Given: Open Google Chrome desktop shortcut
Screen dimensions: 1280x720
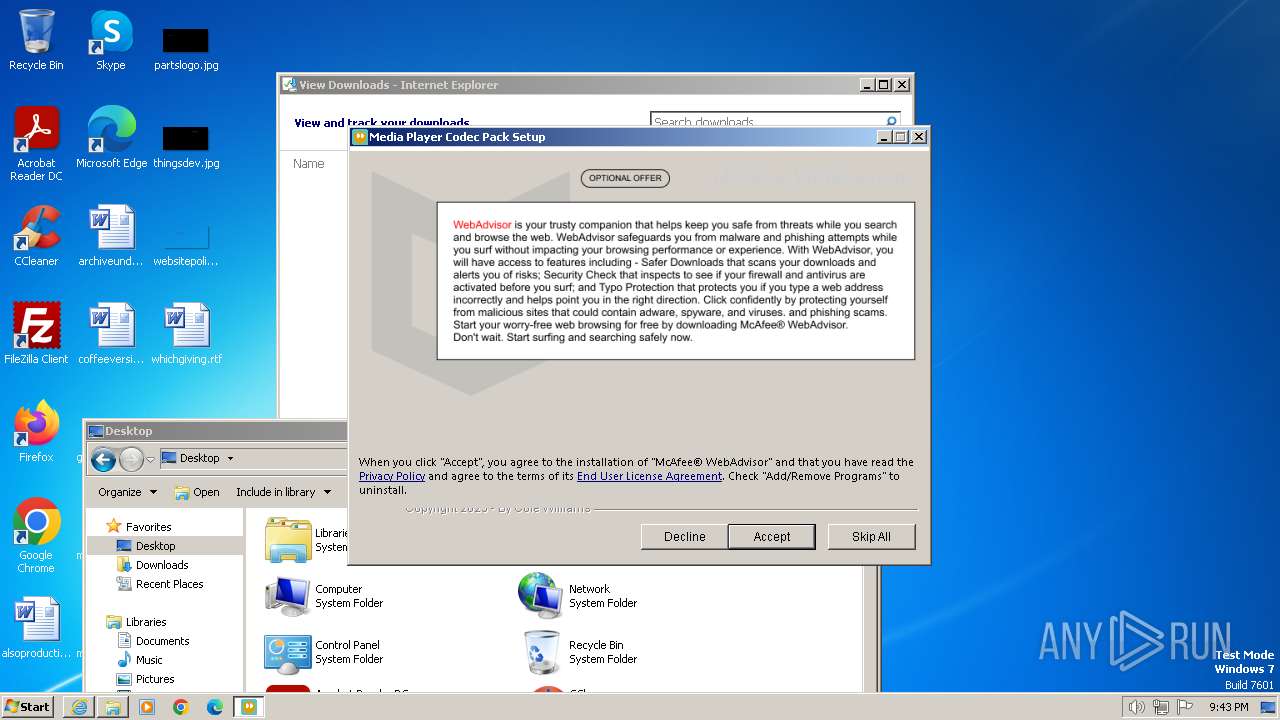Looking at the screenshot, I should [36, 535].
